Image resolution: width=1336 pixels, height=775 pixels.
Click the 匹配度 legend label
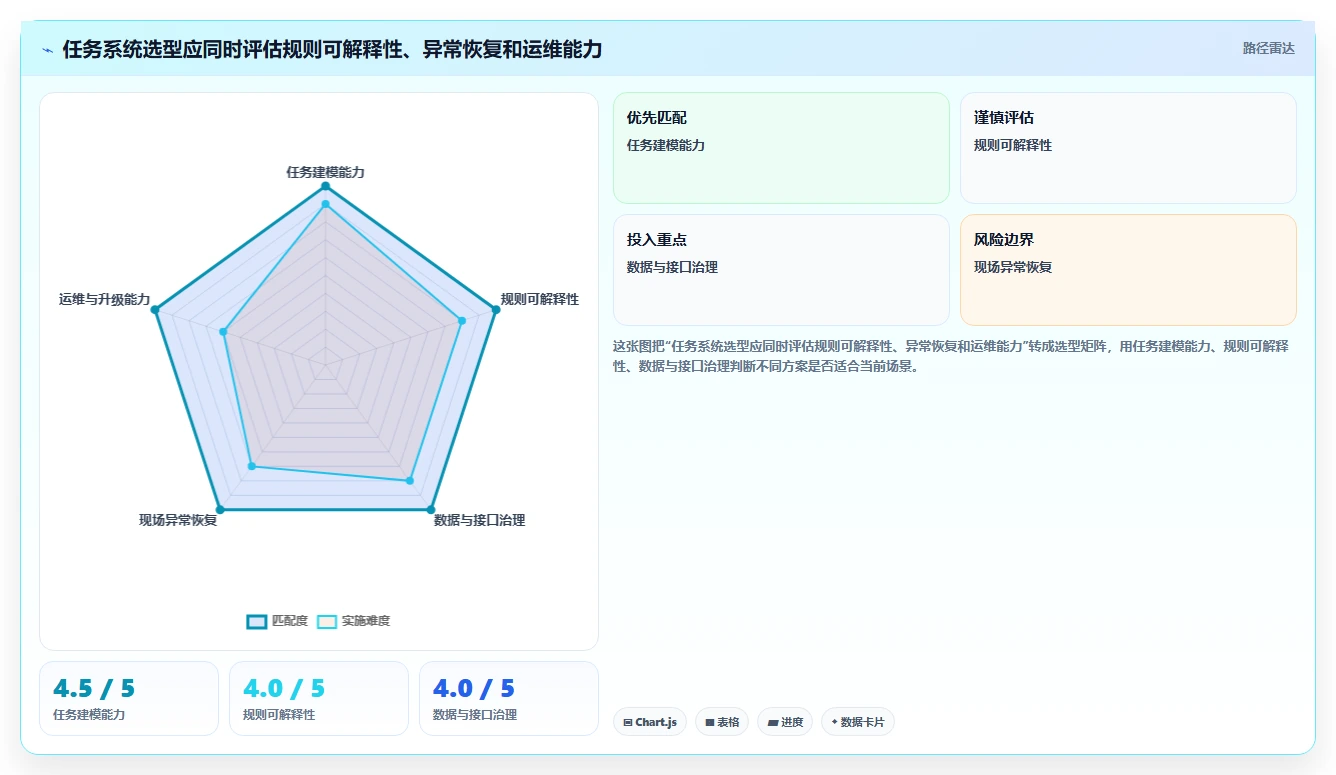point(290,621)
